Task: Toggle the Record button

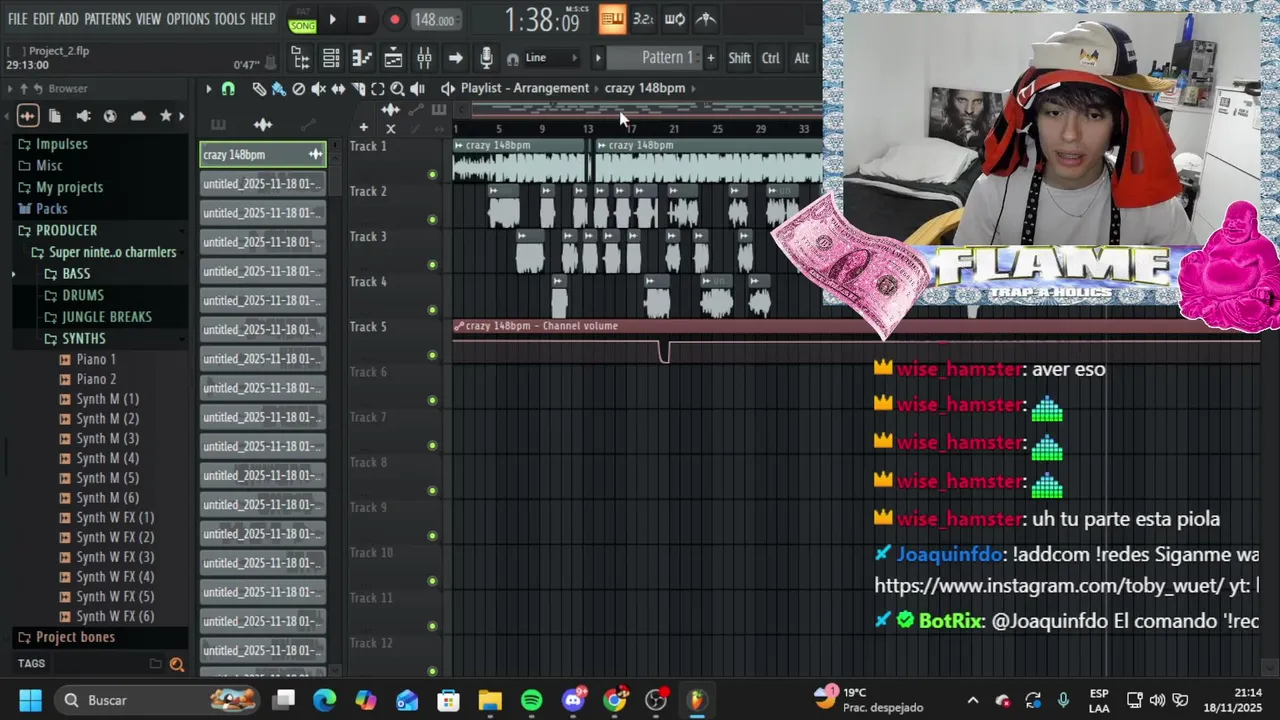Action: (x=394, y=19)
